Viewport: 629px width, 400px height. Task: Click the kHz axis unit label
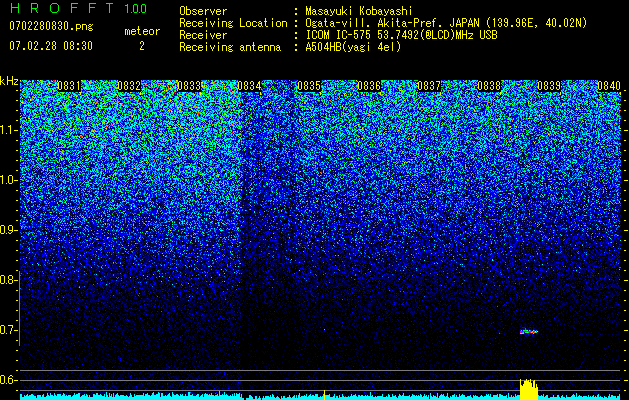(x=9, y=81)
